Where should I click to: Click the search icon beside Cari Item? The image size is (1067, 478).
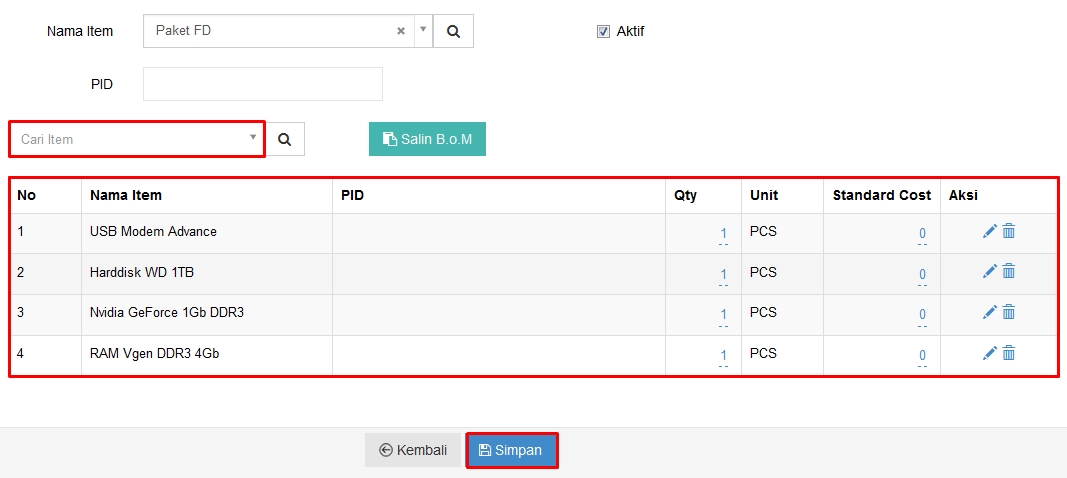284,140
